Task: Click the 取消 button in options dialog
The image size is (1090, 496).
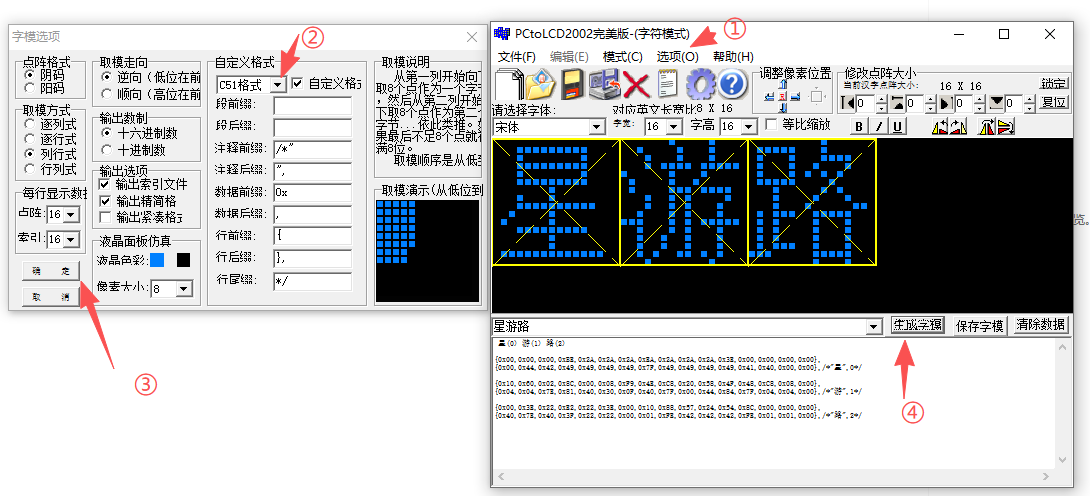Action: click(51, 297)
